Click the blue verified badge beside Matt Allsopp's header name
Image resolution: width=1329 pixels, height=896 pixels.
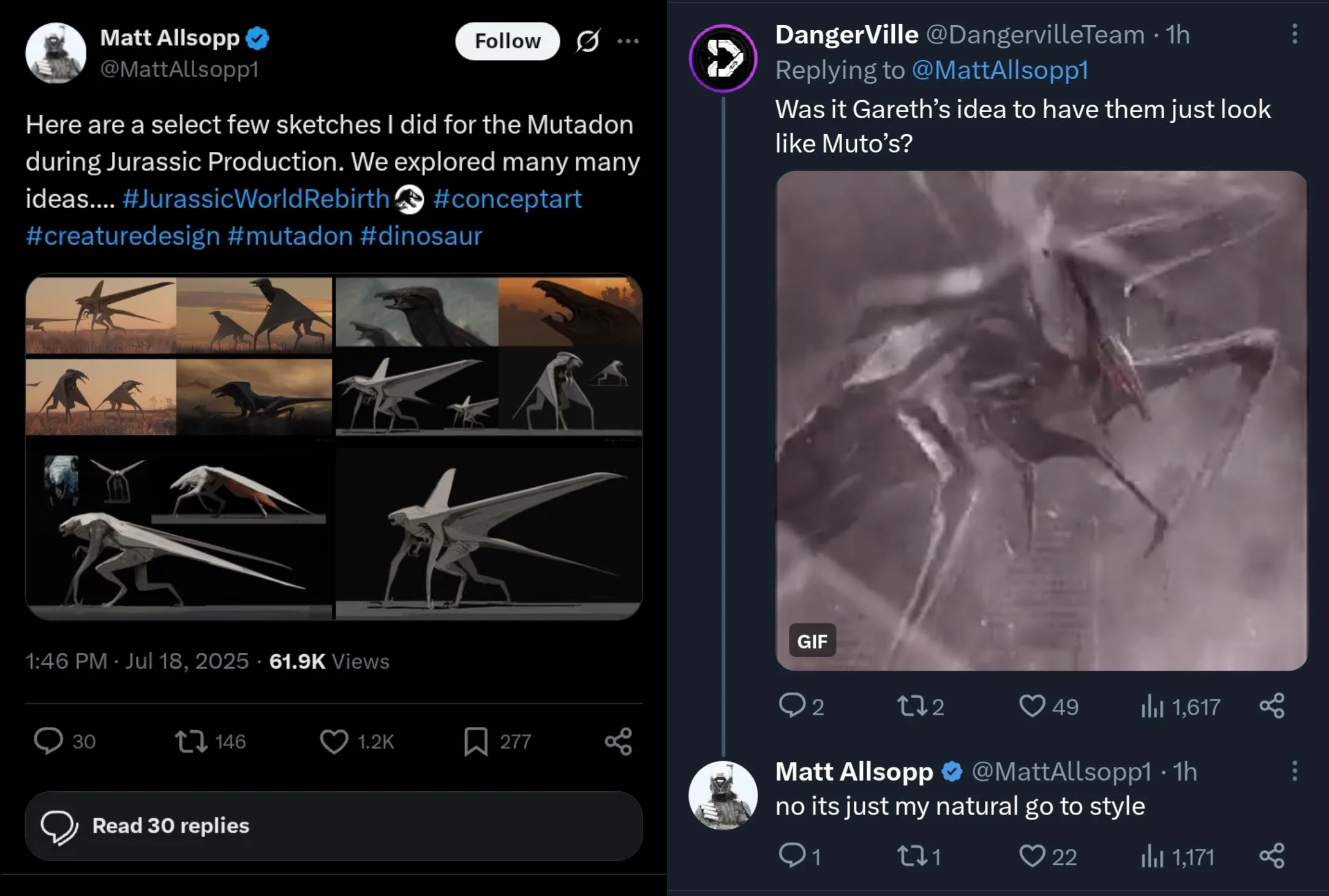[257, 38]
